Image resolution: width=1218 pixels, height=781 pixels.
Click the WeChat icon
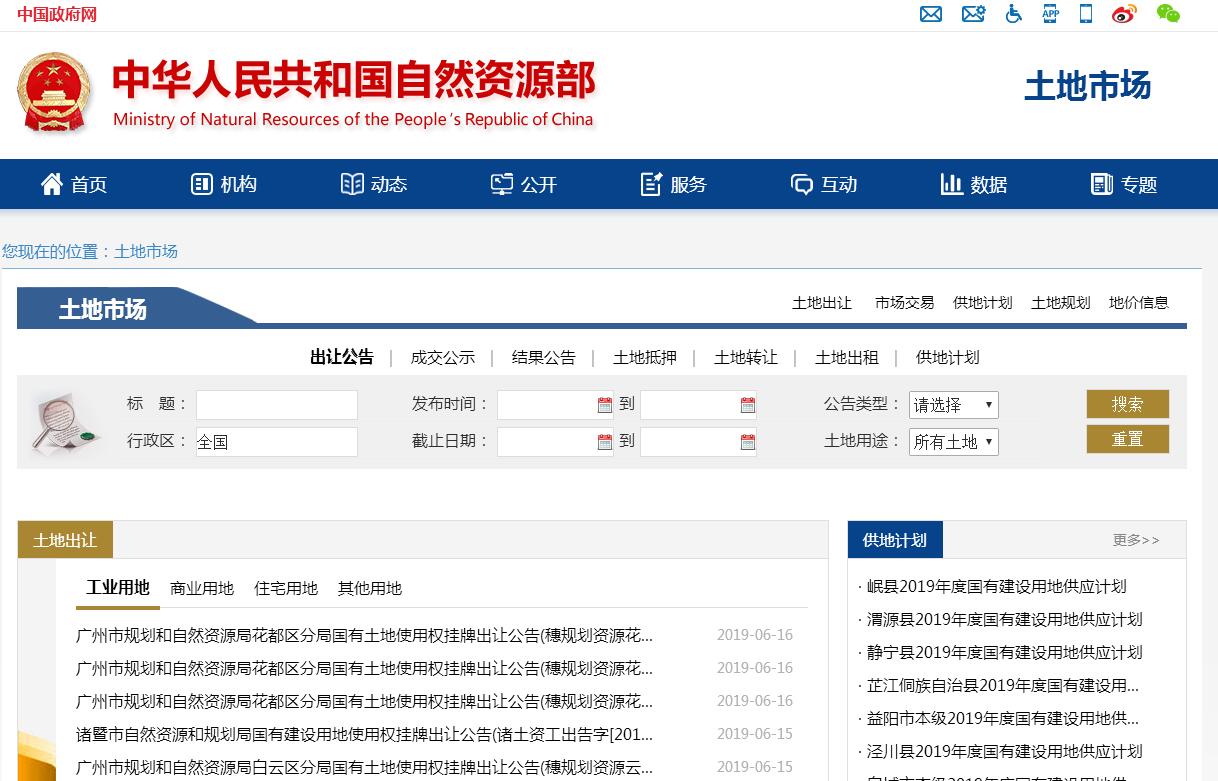pyautogui.click(x=1167, y=14)
